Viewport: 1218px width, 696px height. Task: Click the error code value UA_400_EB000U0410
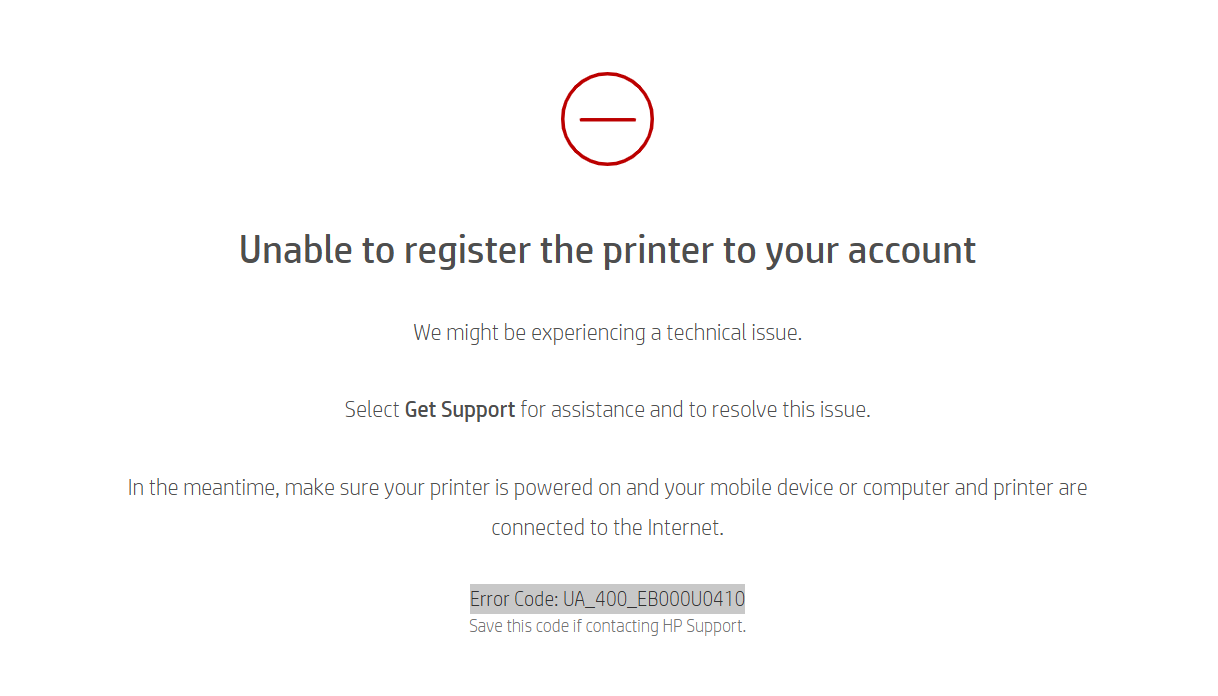[x=654, y=599]
